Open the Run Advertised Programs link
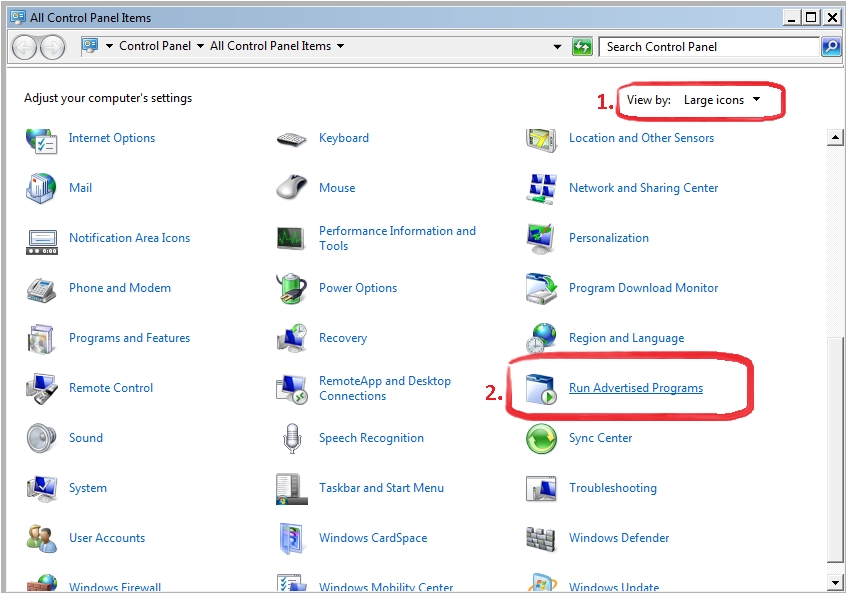The width and height of the screenshot is (846, 593). (636, 388)
